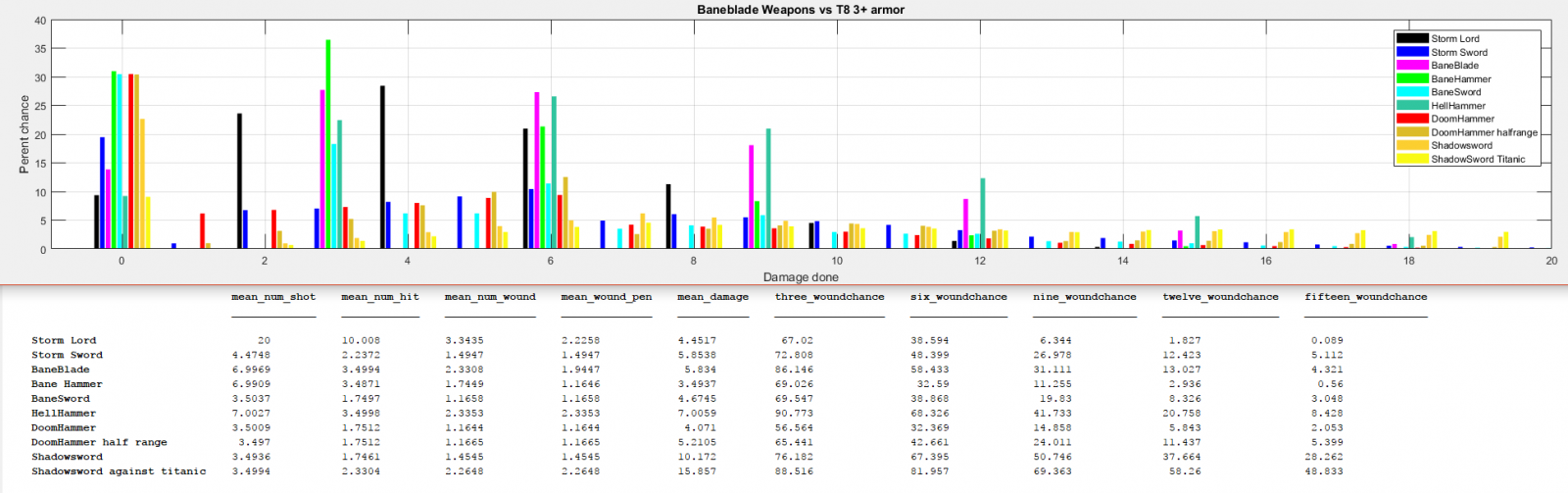Click the chart title Baneblade Weapons vs T8
Viewport: 1568px width, 493px height.
[x=800, y=10]
